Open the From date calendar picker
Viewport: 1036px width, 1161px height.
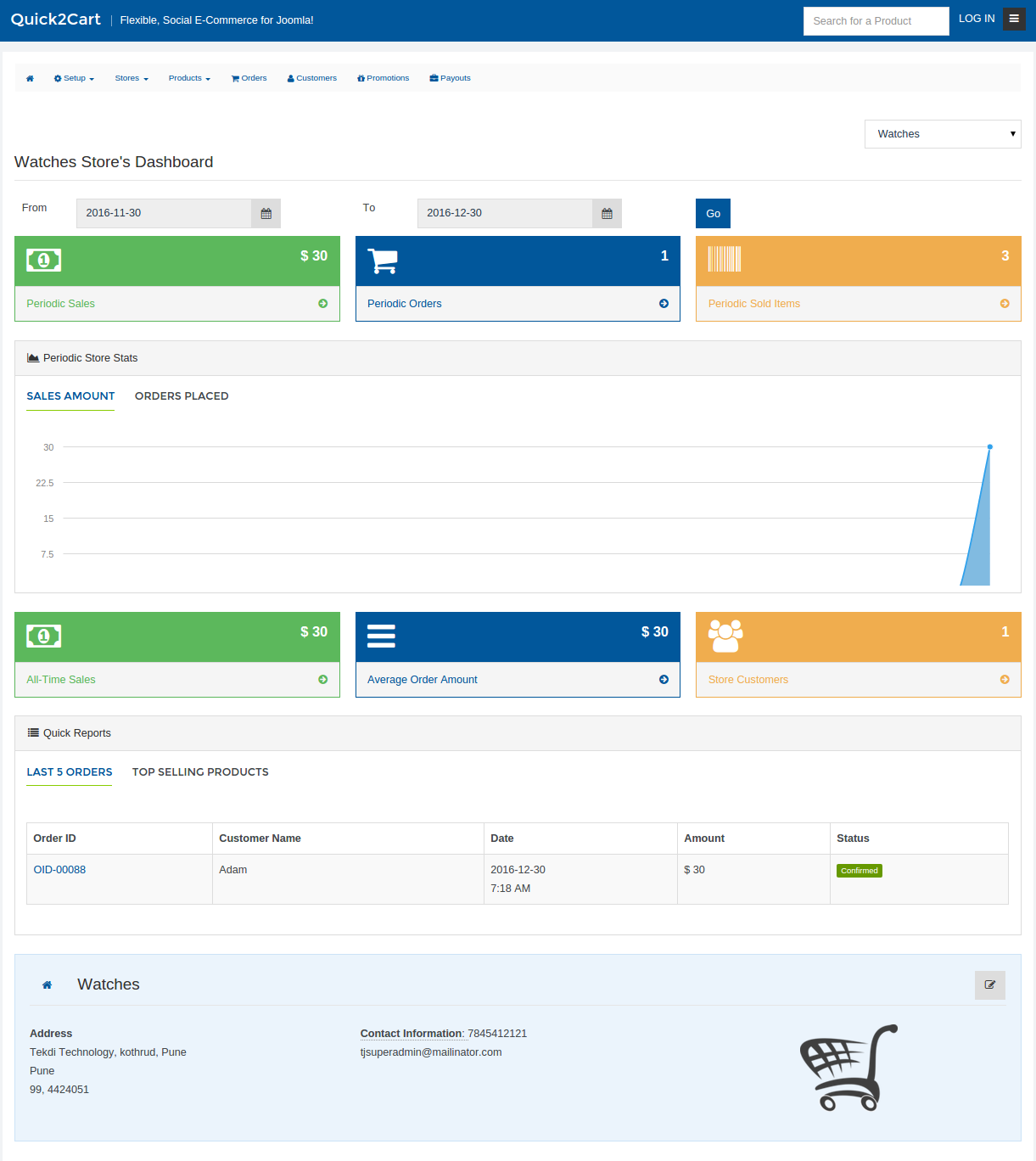point(266,213)
